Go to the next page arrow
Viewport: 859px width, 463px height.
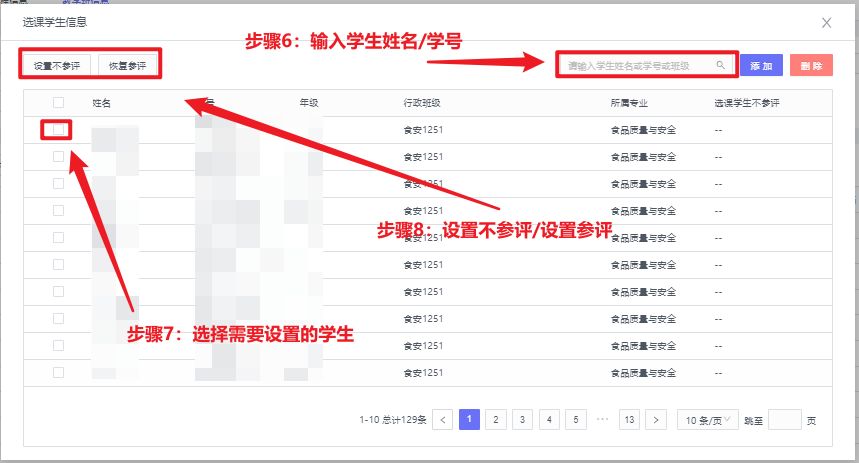656,420
